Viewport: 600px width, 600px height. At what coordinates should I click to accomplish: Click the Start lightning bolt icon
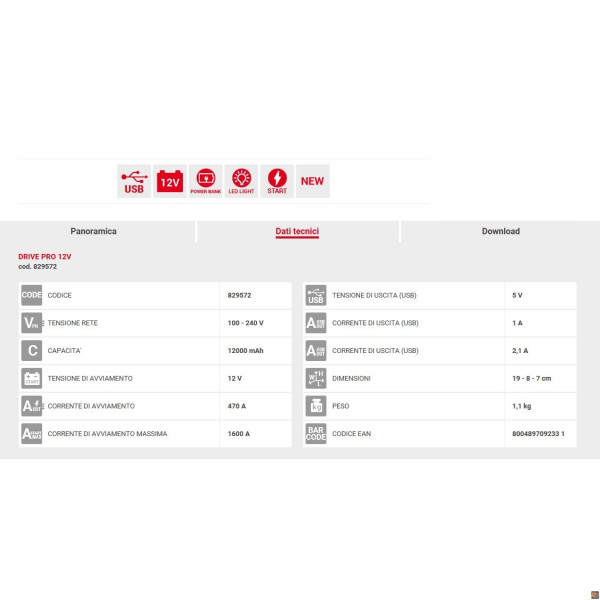point(277,181)
